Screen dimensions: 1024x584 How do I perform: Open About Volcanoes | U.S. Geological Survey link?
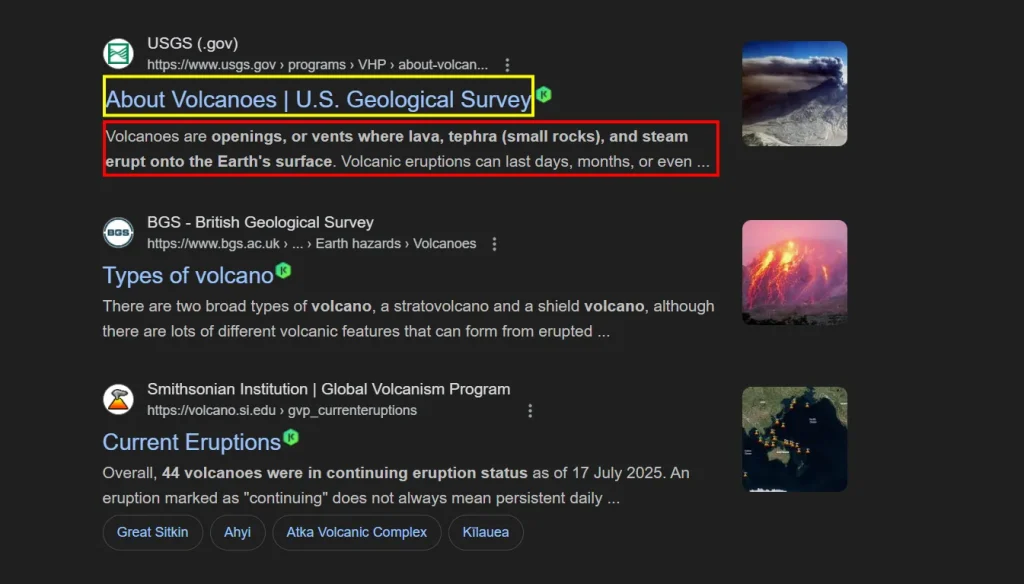coord(318,99)
